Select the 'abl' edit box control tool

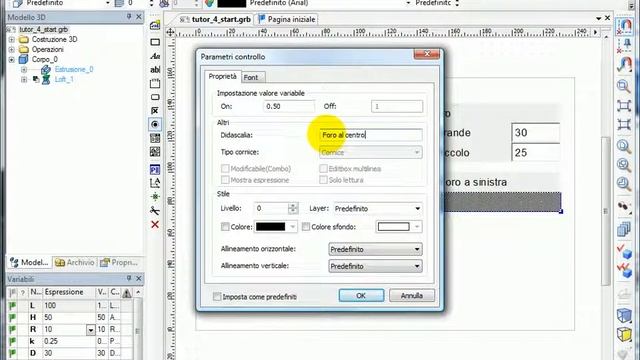pos(155,70)
